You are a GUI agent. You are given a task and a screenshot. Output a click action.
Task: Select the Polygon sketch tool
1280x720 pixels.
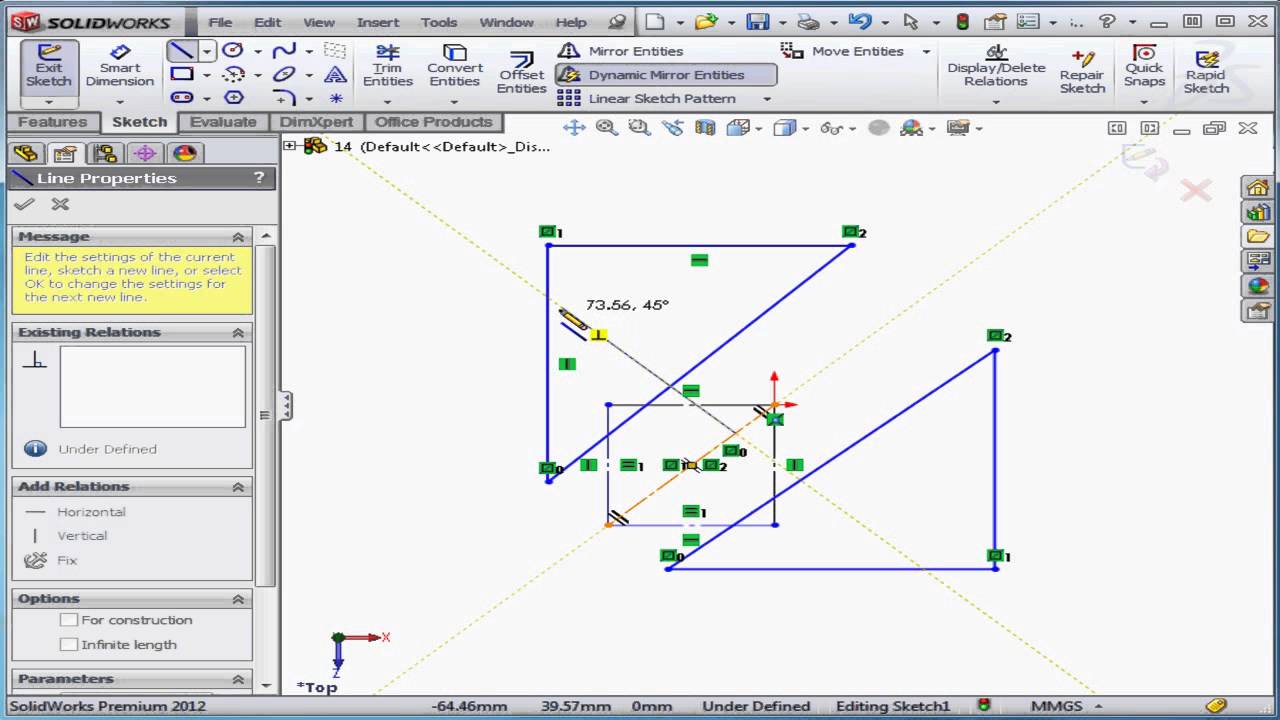point(233,98)
